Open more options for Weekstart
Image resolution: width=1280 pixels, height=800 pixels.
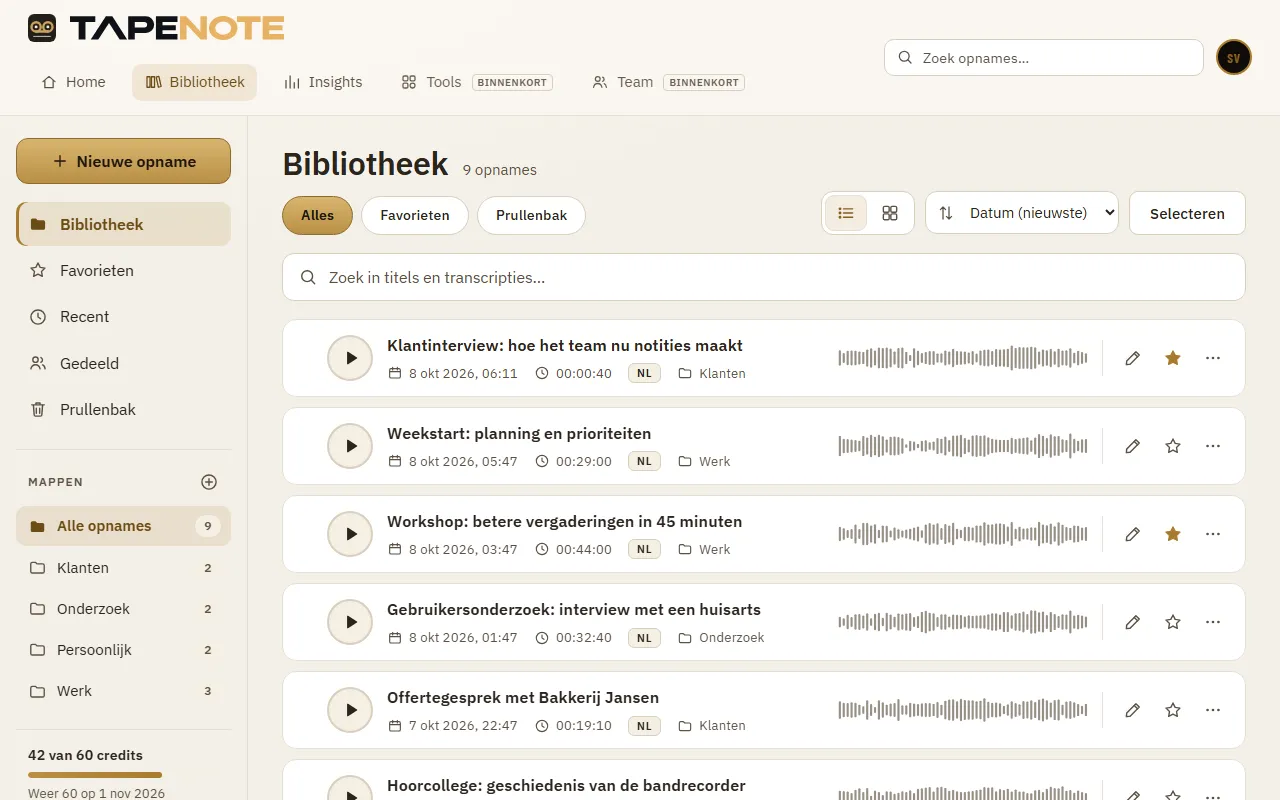point(1213,446)
